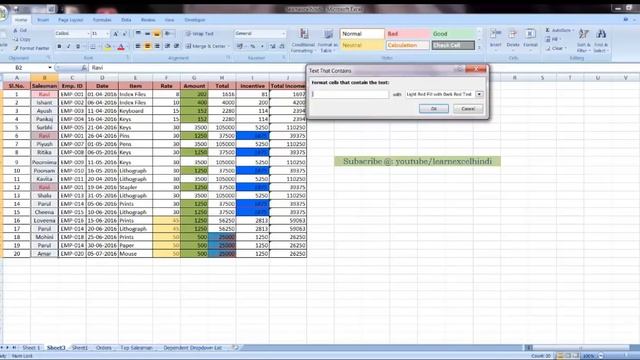Toggle Italic formatting

click(x=68, y=47)
